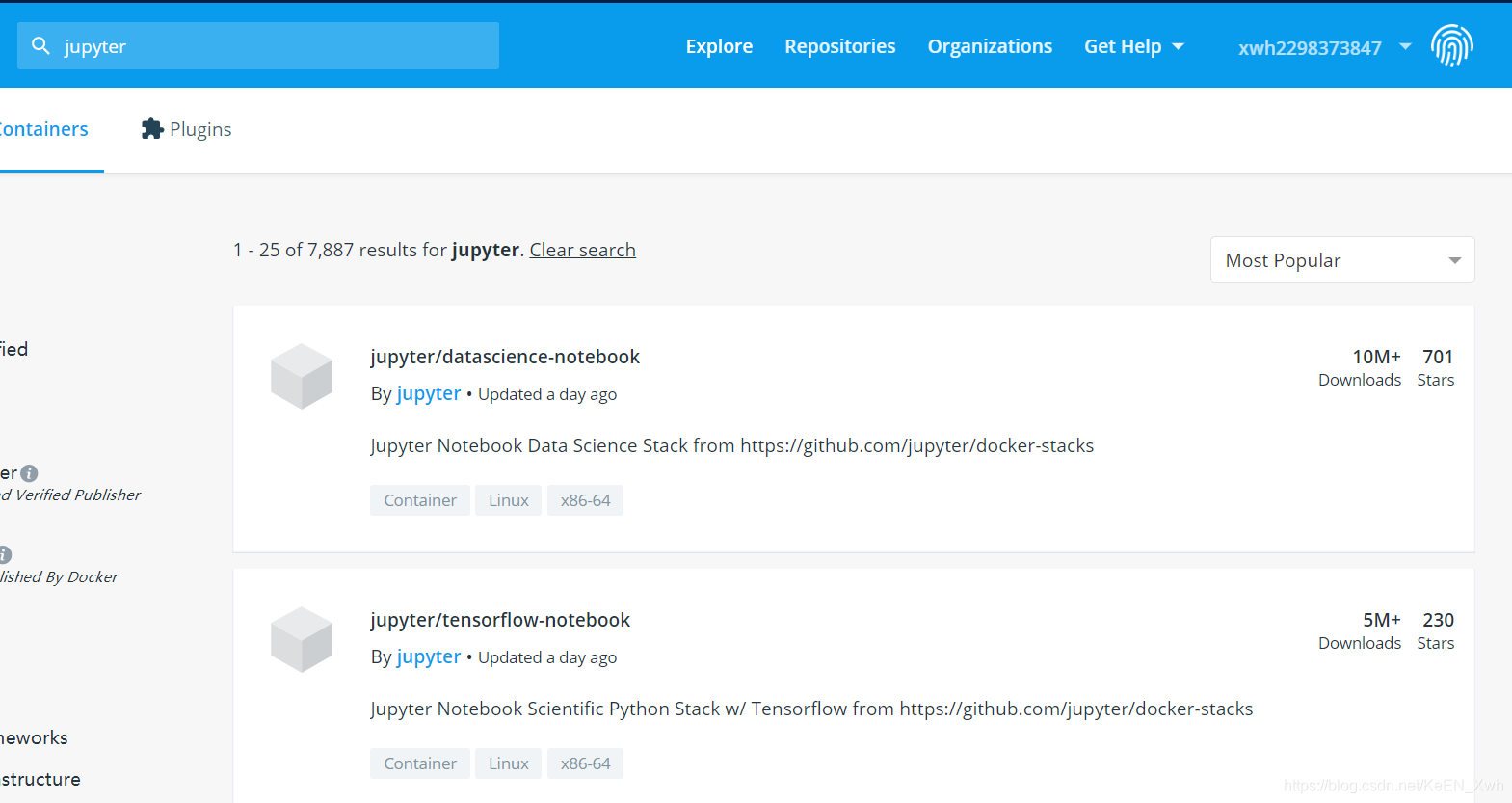Click Verified Publisher filter label
The image size is (1512, 803).
[x=70, y=495]
